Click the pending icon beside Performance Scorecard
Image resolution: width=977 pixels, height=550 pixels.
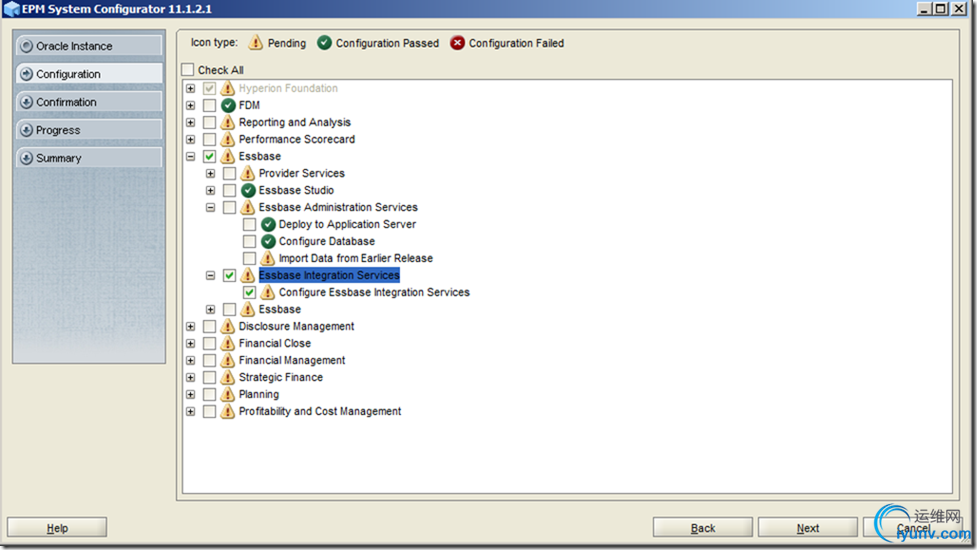click(x=228, y=139)
